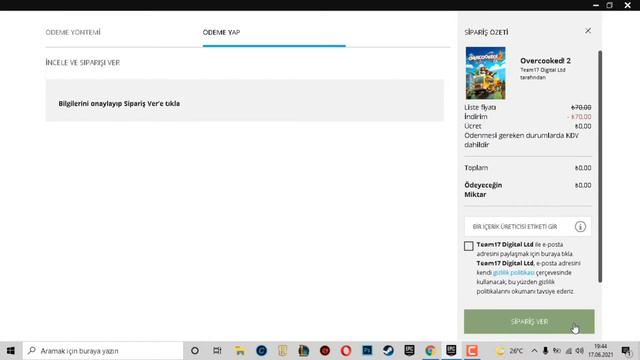The image size is (640, 360).
Task: Open the Windows Start menu
Action: tap(11, 351)
